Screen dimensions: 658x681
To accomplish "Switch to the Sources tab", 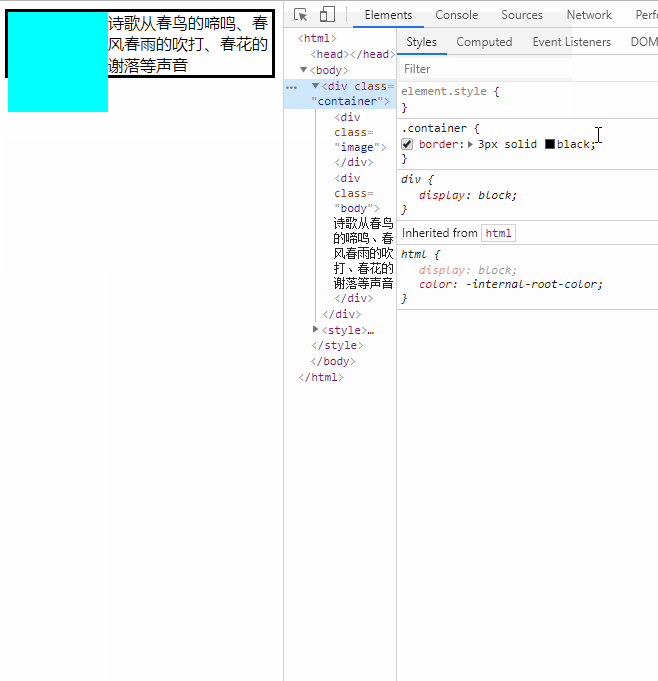I will (522, 15).
